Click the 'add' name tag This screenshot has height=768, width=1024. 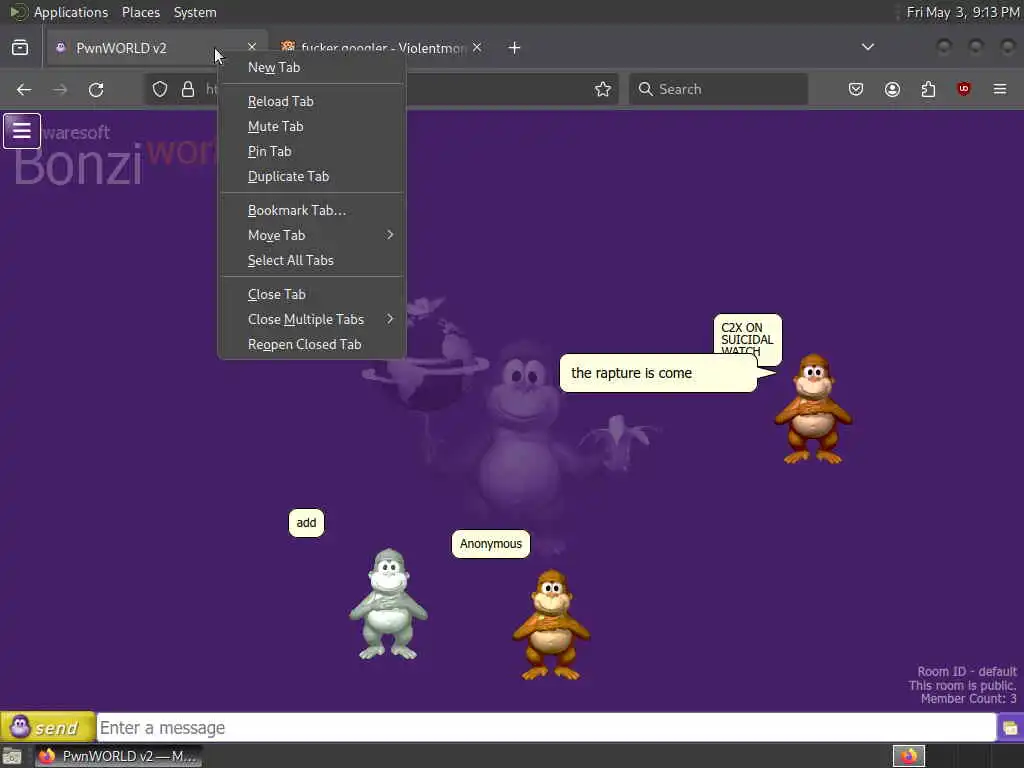(306, 522)
